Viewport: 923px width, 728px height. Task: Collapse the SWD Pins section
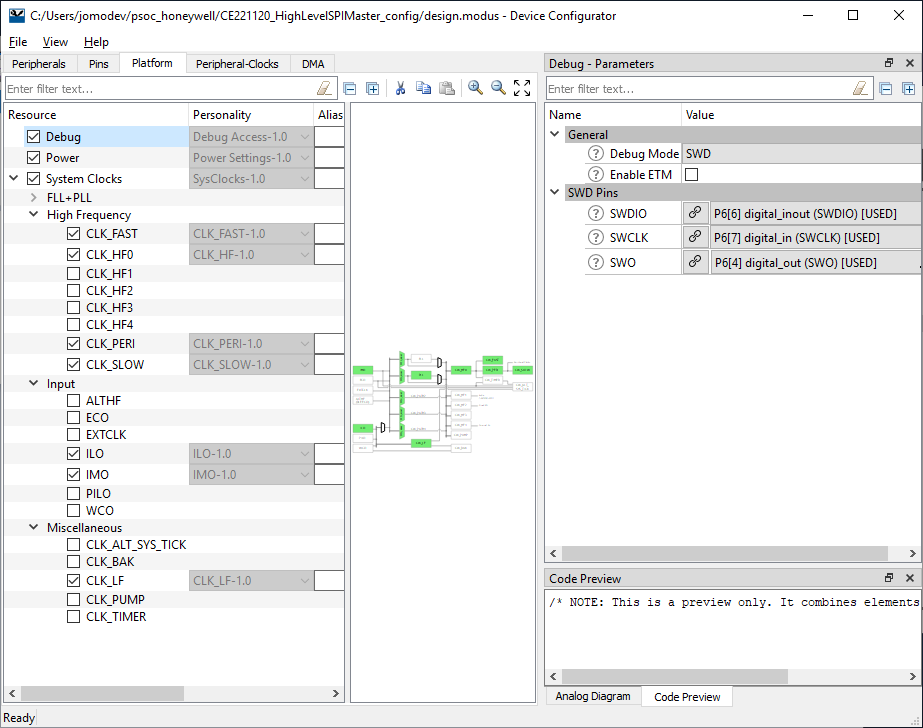[x=555, y=193]
